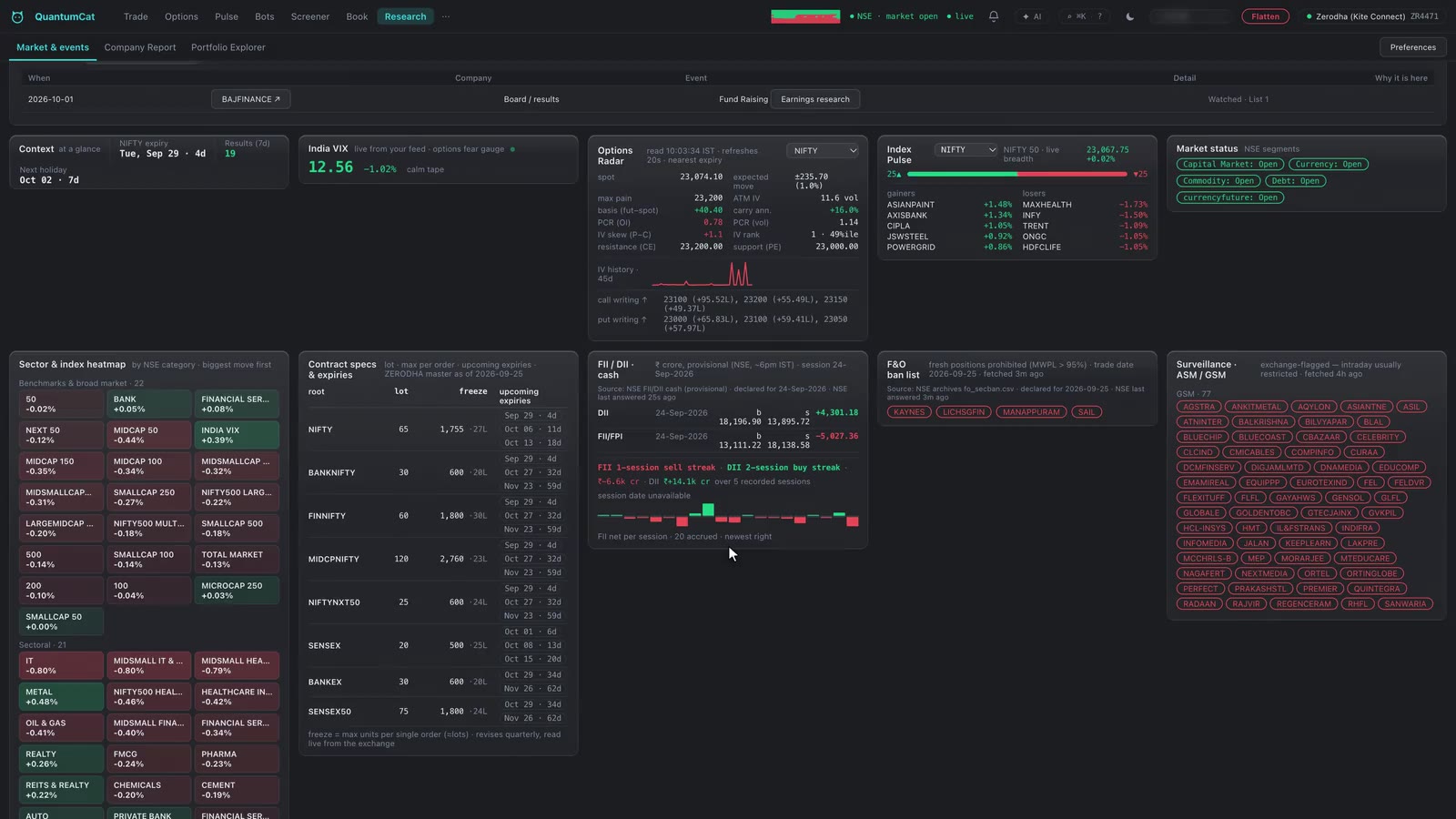Select the Market & events sub-tab
Screen dimensions: 1456x819
point(53,47)
